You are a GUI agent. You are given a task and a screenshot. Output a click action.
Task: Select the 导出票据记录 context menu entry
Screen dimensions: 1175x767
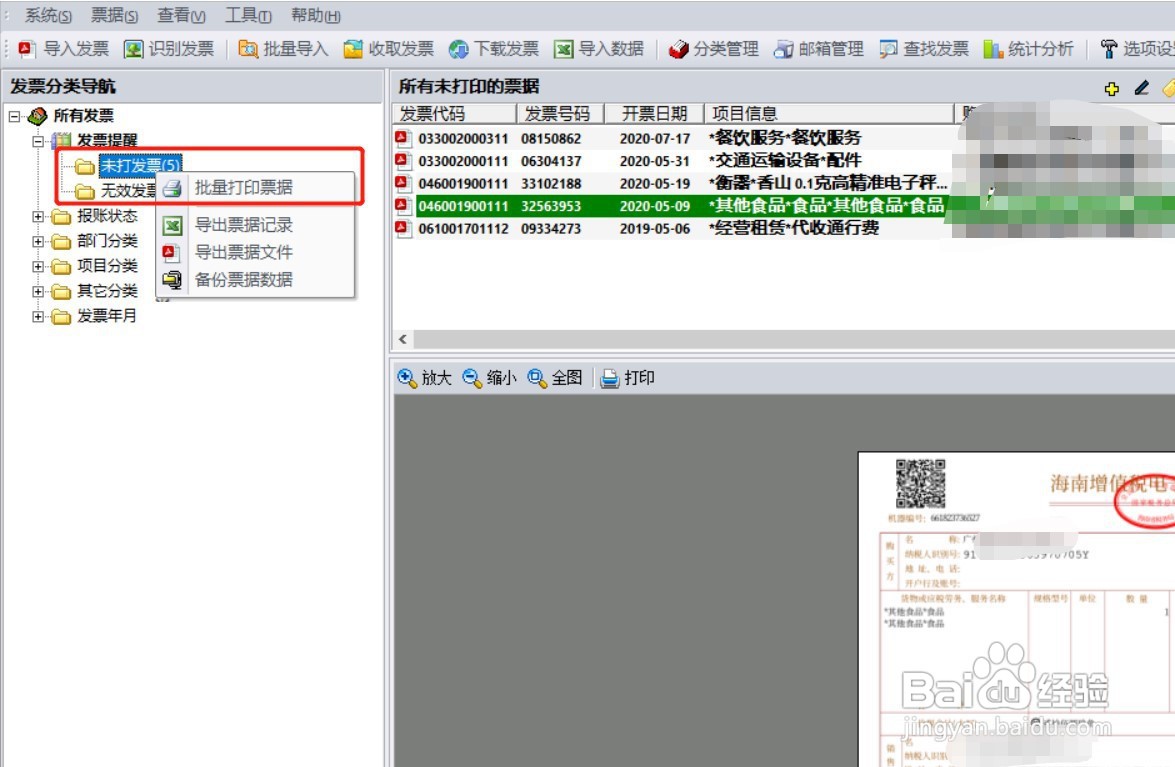(245, 223)
